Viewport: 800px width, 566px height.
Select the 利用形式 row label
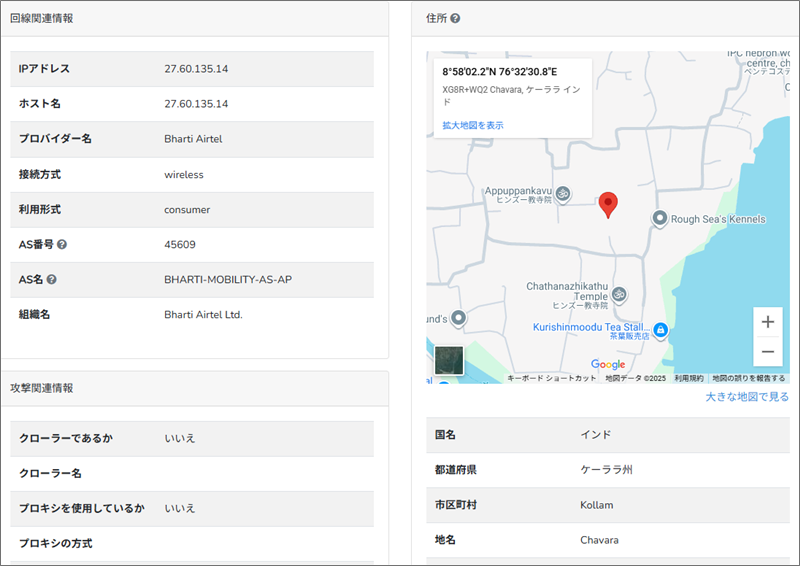click(40, 210)
